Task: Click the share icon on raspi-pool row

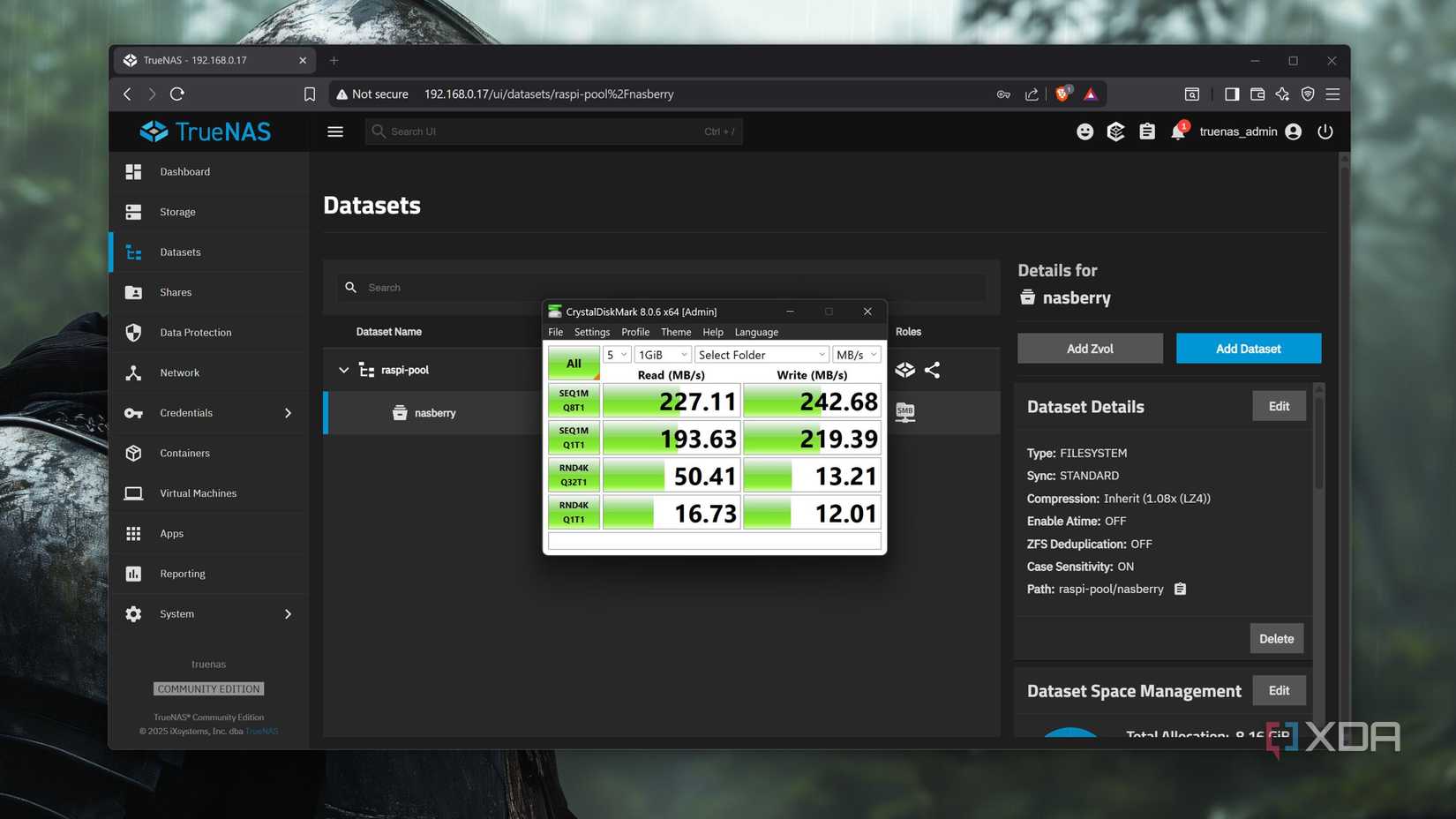Action: (932, 370)
